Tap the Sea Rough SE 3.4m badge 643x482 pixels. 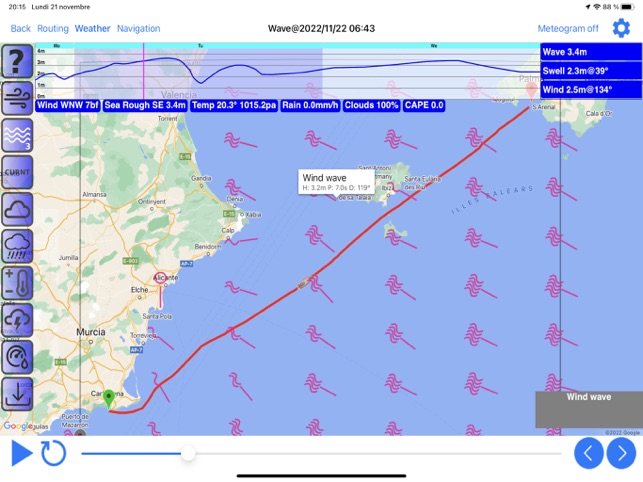145,105
